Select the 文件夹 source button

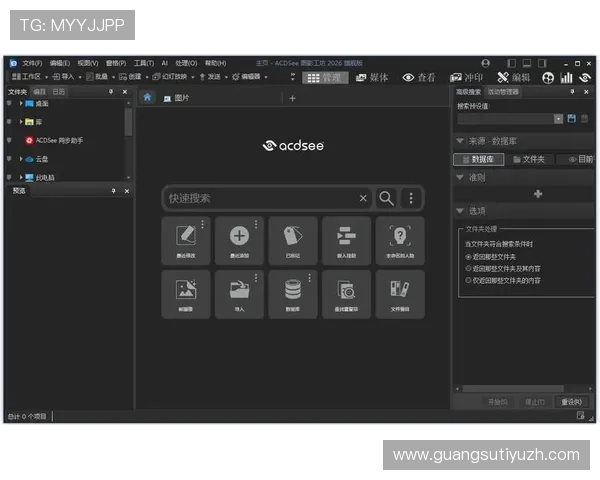(529, 159)
